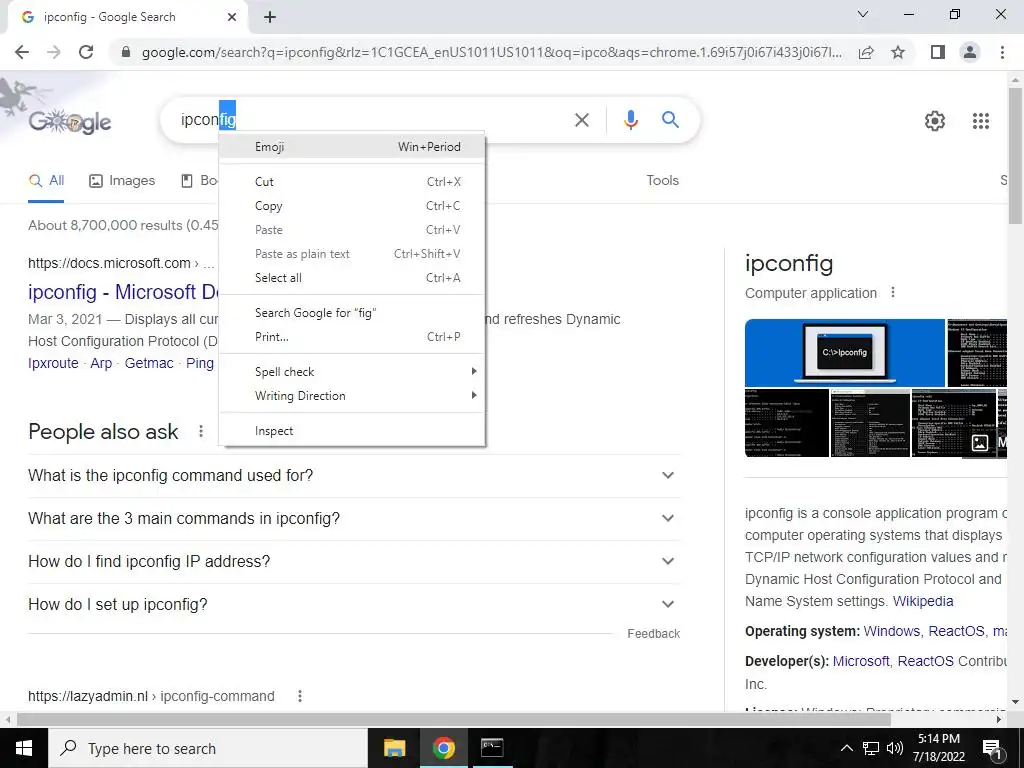This screenshot has width=1024, height=768.
Task: Open the tab search chevron in title bar
Action: pos(863,14)
